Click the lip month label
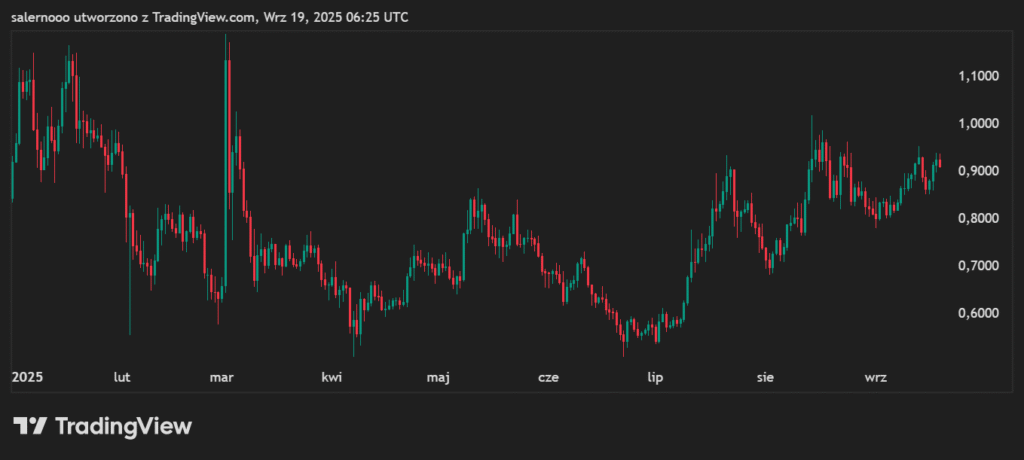1024x460 pixels. click(x=655, y=377)
